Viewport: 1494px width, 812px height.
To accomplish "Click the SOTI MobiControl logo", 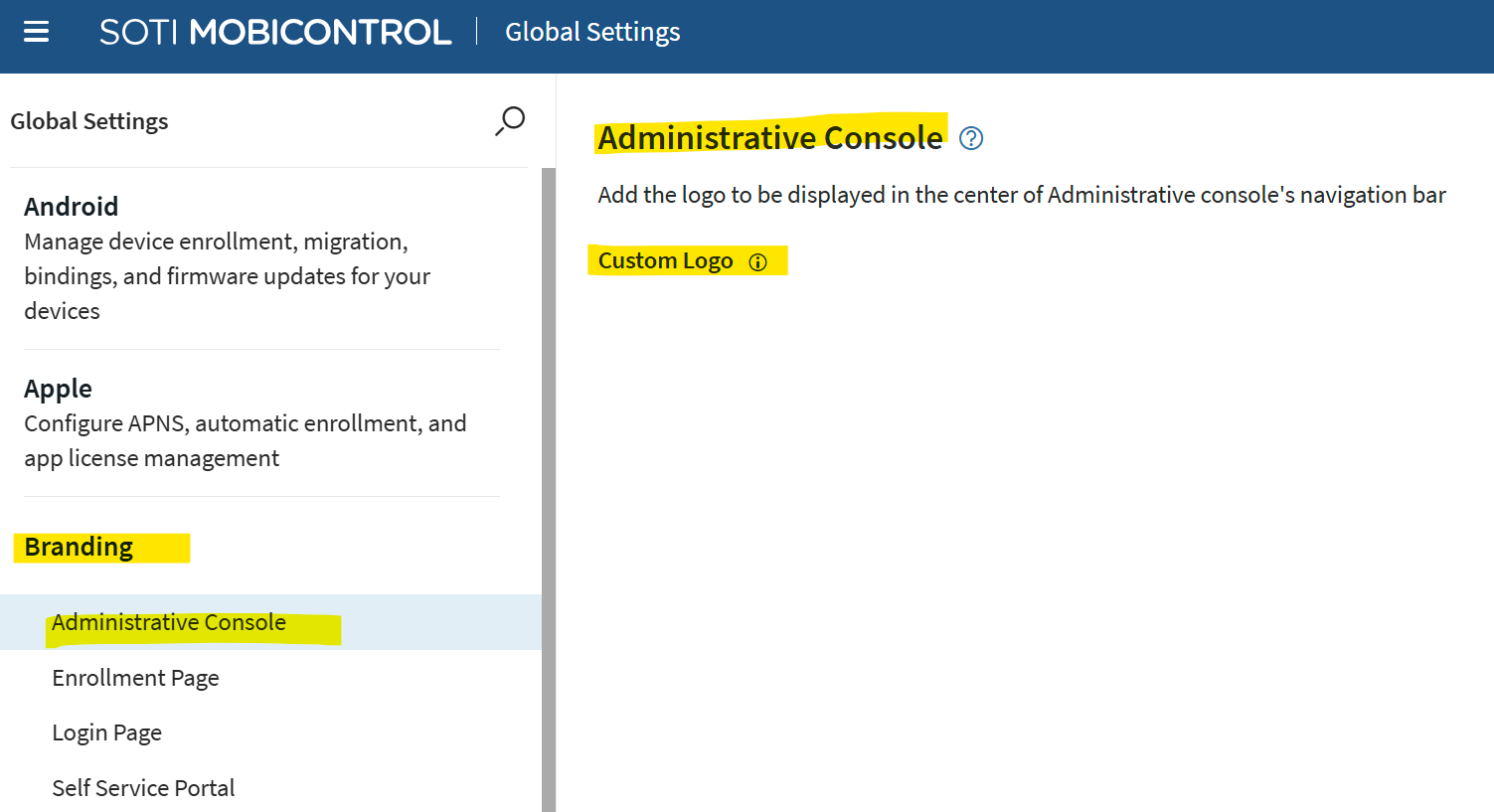I will [x=275, y=32].
